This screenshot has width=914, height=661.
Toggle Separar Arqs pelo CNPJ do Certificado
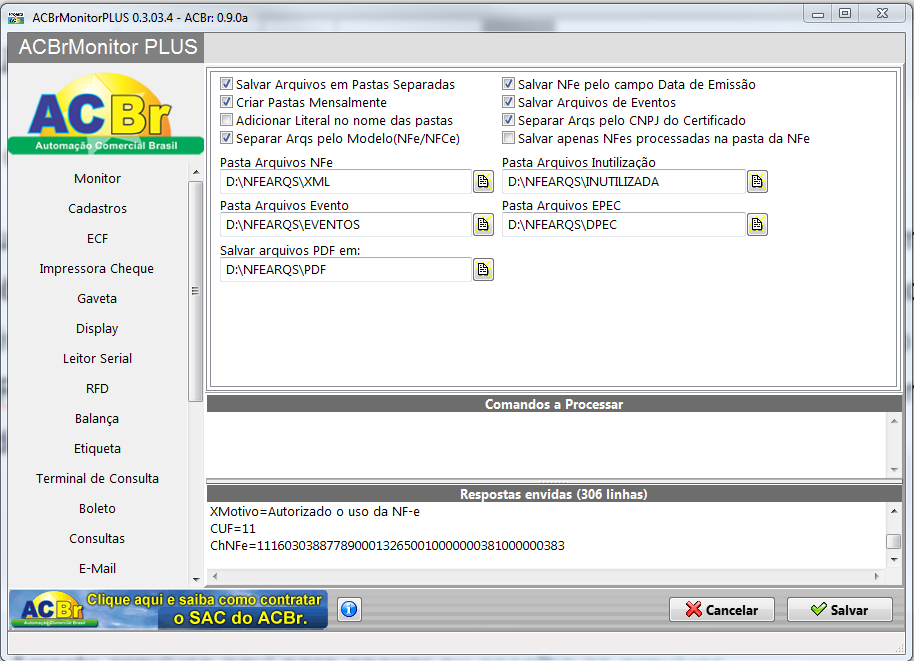pos(509,120)
